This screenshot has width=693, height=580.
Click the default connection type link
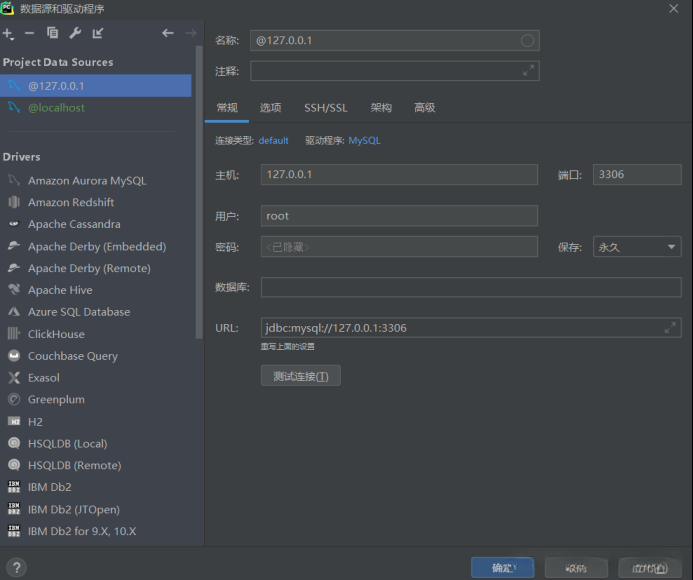point(273,141)
